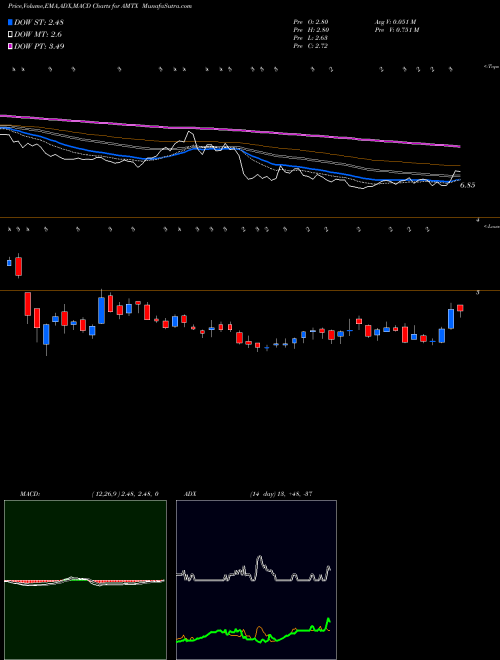Select the 'DOW ST: 2.48' legend text
Screen dimensions: 500x660
point(39,22)
